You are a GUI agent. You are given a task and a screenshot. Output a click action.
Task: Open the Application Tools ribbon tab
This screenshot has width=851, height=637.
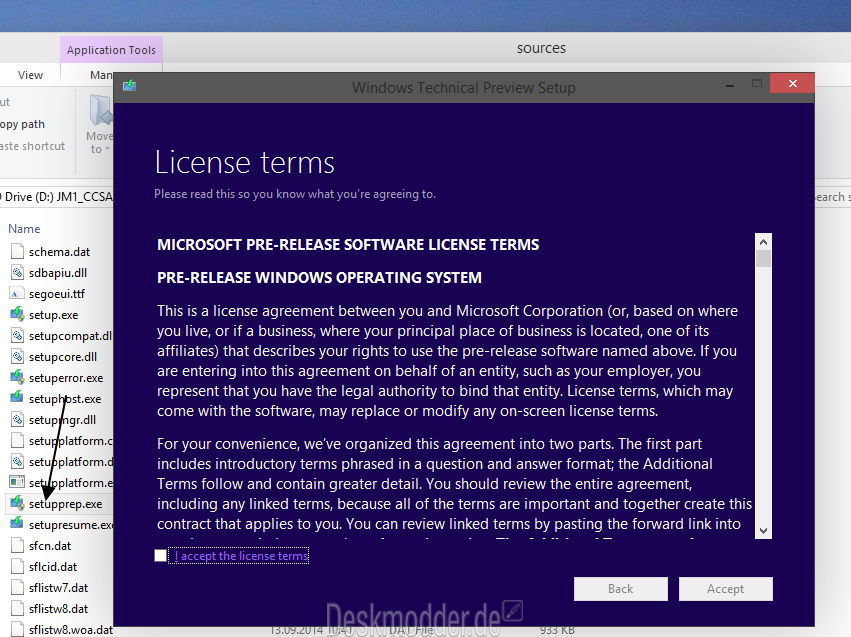pos(111,50)
